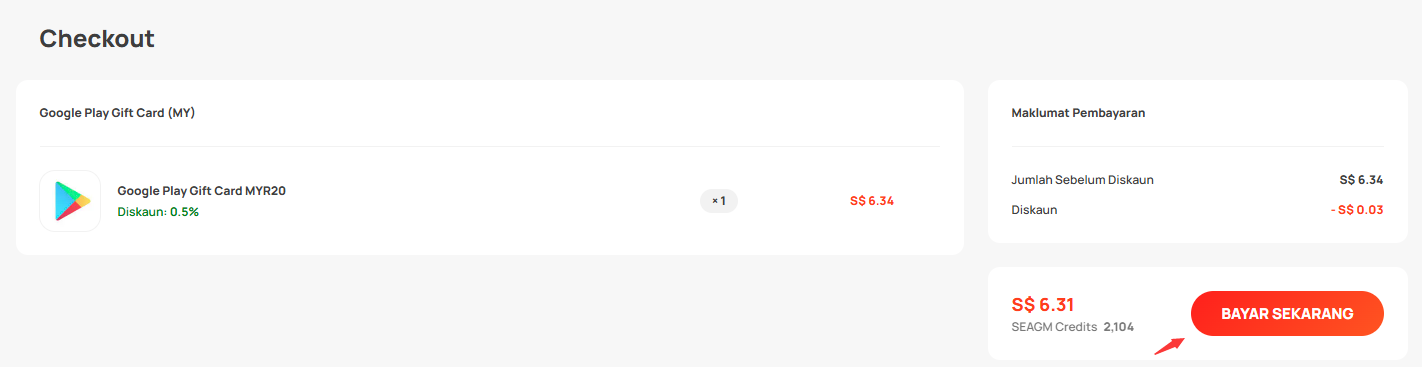The height and width of the screenshot is (367, 1422).
Task: Click the red arrow pointing at pay button
Action: pyautogui.click(x=1169, y=346)
